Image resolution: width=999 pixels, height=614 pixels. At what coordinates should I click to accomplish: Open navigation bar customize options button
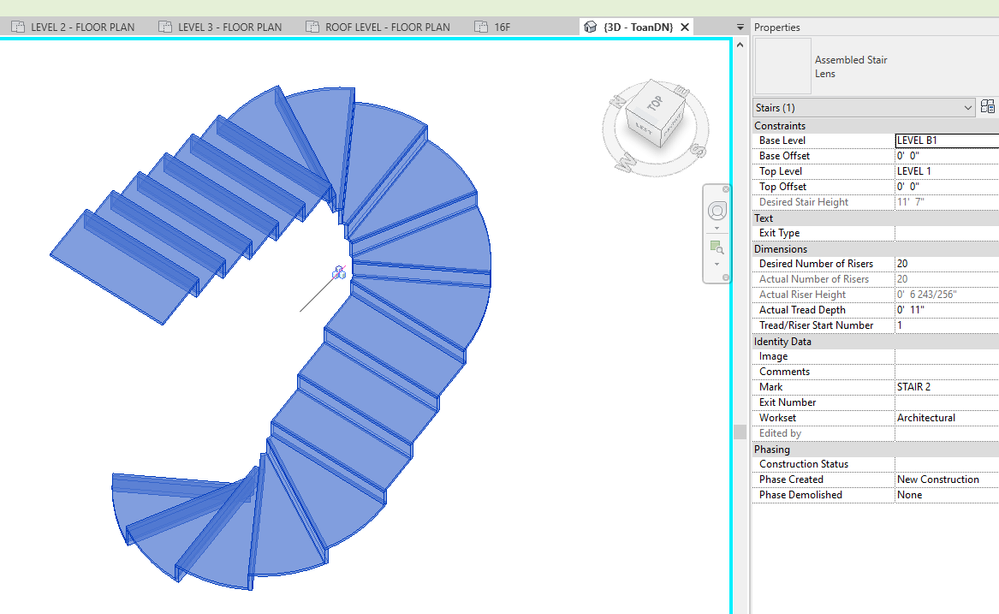[x=726, y=278]
